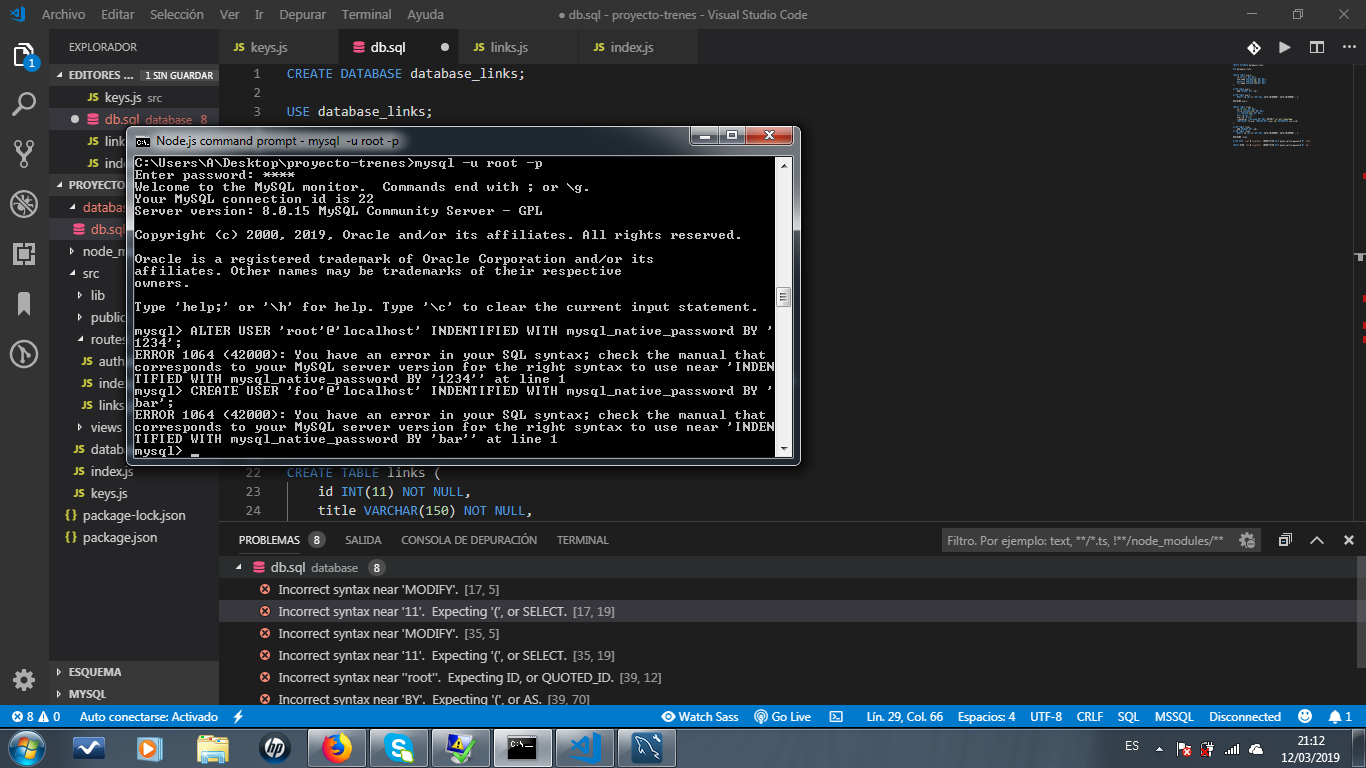Image resolution: width=1366 pixels, height=768 pixels.
Task: Click unsaved dot on db.sql tab
Action: click(445, 47)
